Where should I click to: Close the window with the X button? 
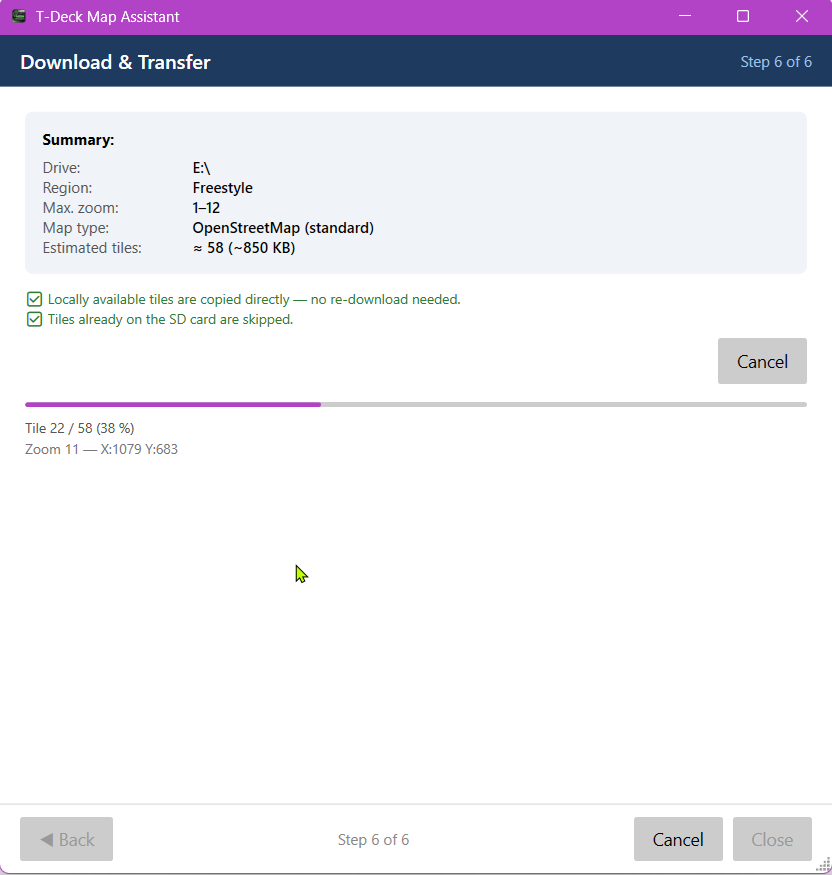coord(802,16)
